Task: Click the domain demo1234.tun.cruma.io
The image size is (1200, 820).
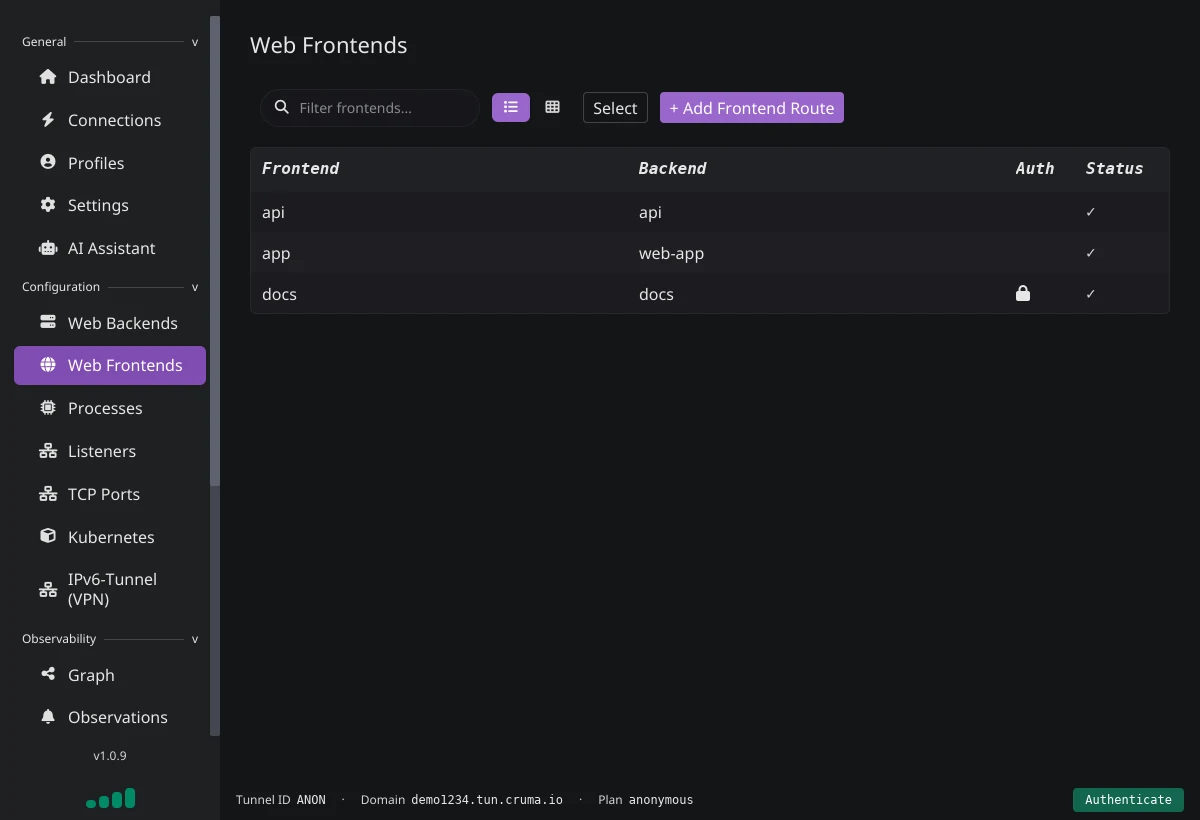Action: click(x=487, y=800)
